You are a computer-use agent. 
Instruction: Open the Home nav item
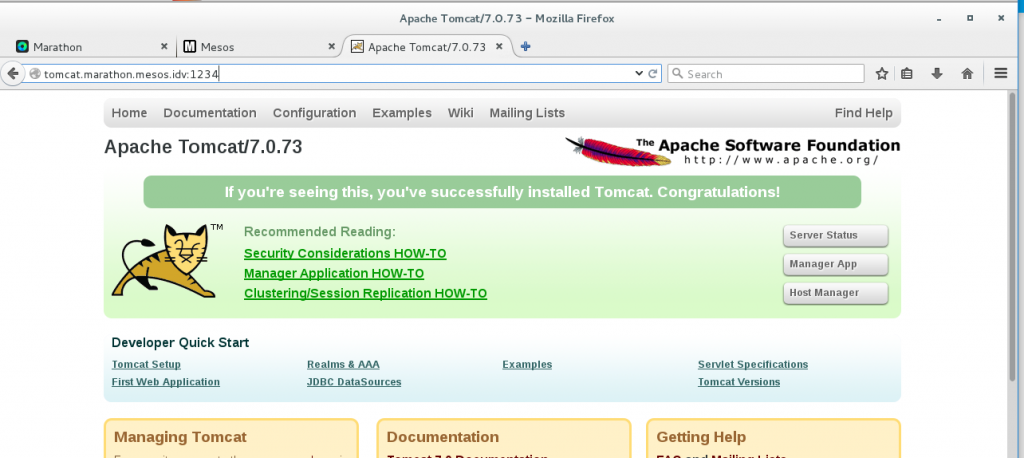[x=129, y=113]
